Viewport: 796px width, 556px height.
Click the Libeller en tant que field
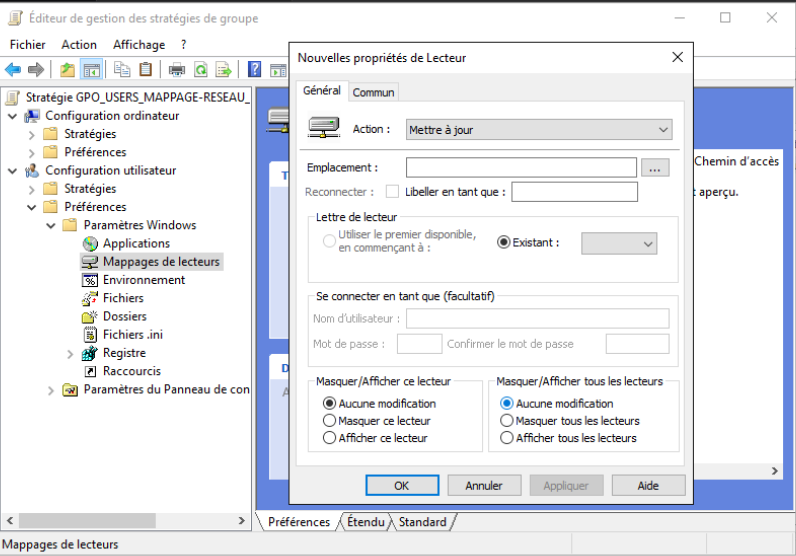tap(574, 192)
